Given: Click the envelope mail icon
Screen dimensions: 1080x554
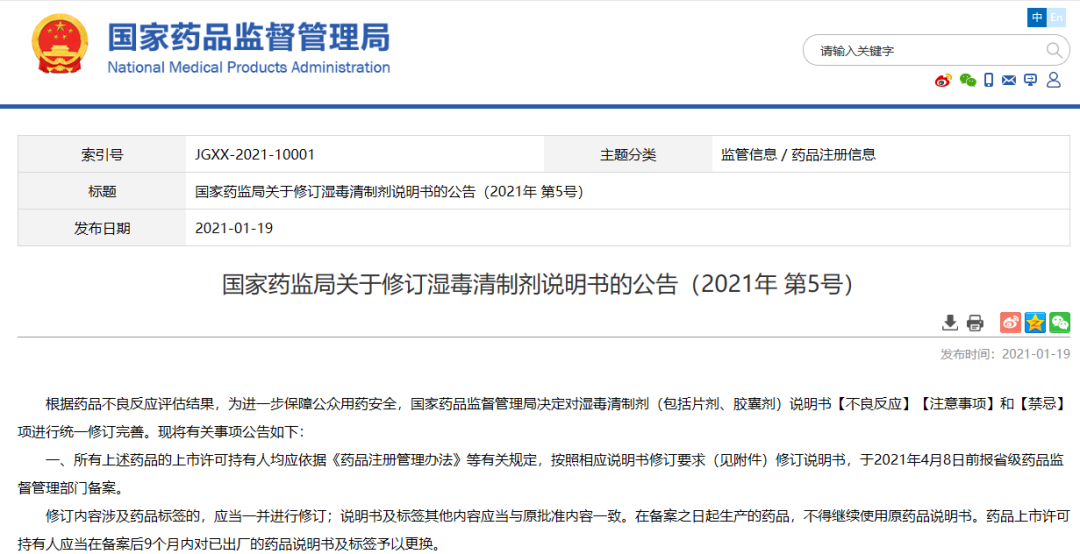Looking at the screenshot, I should click(x=1009, y=80).
